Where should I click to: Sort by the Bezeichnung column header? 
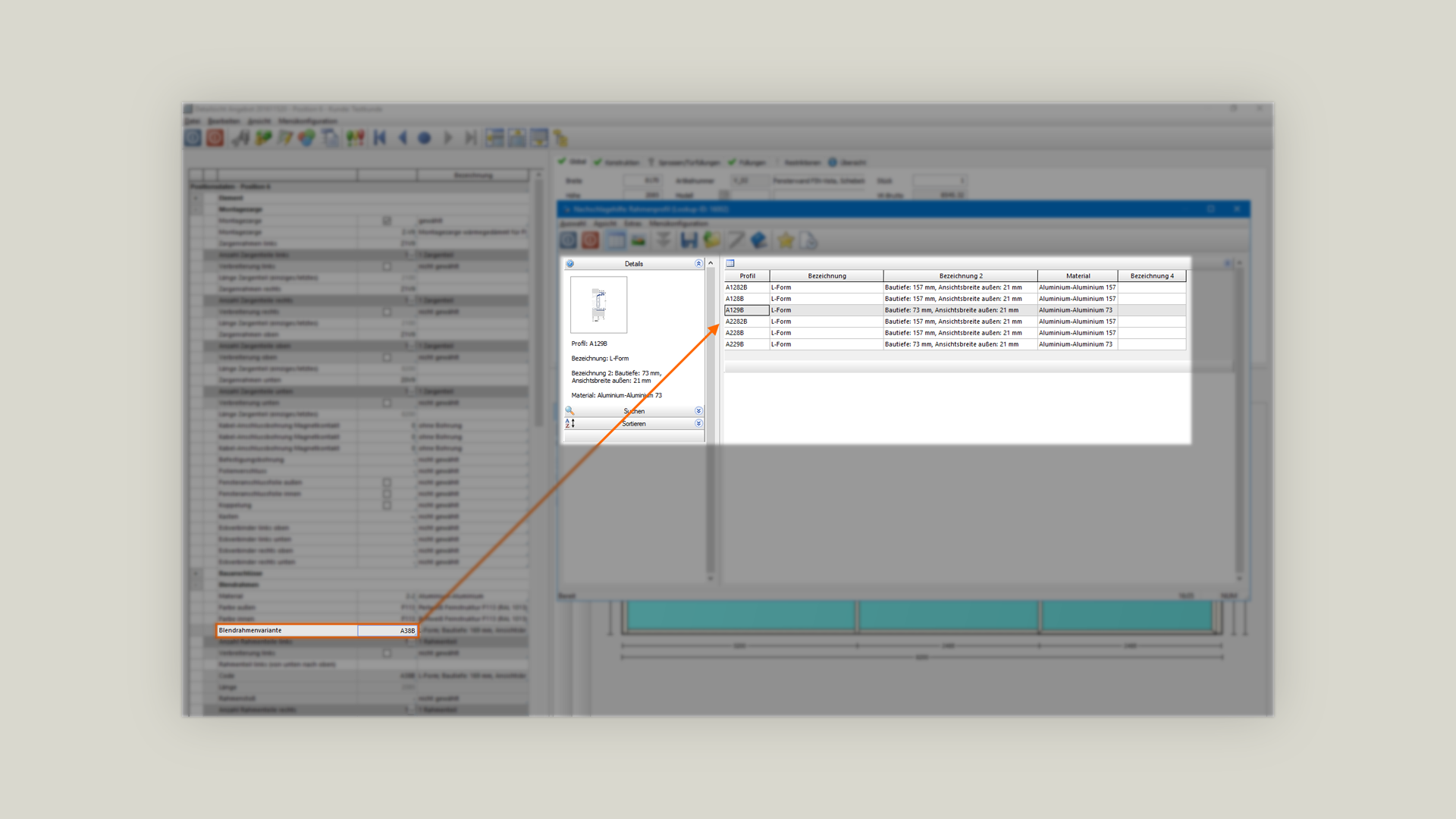point(827,276)
